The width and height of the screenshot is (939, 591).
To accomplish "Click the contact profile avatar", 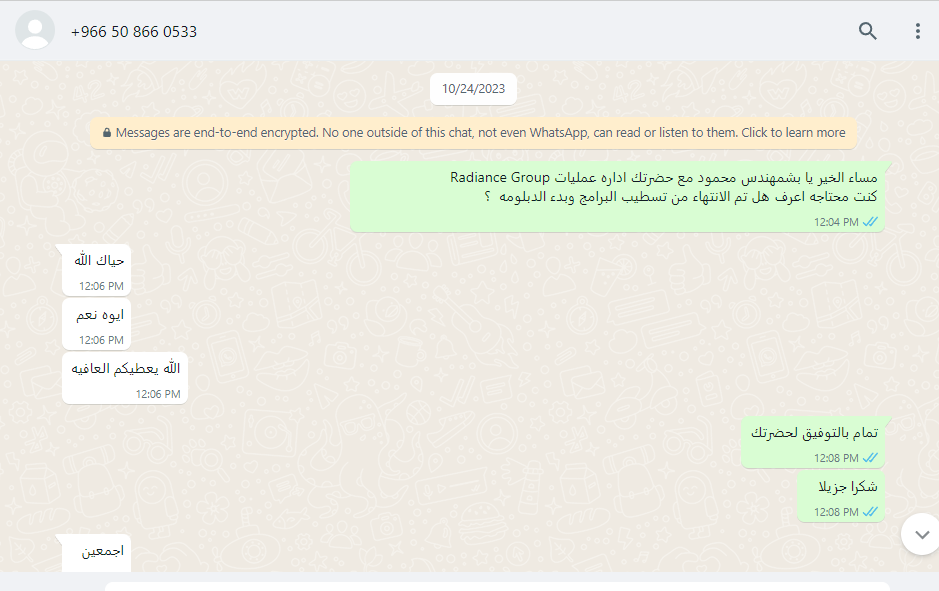I will [35, 30].
